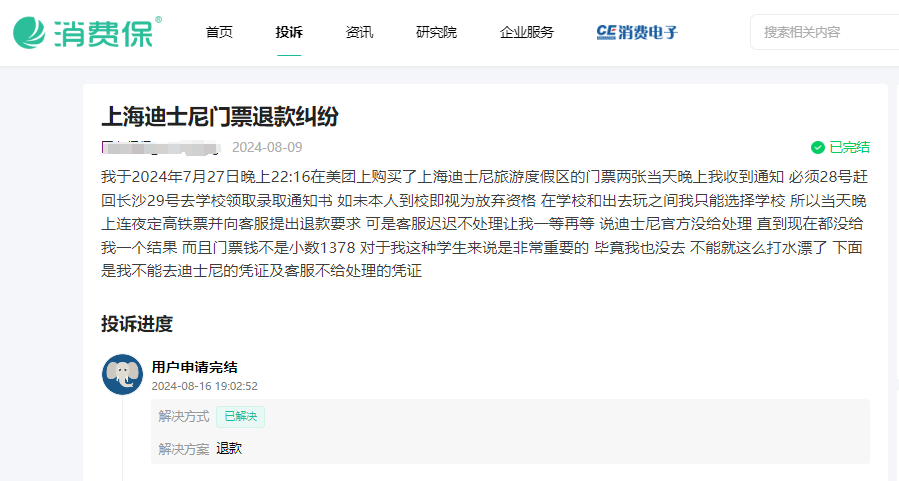Click the 已解决 tag
899x481 pixels.
pos(240,416)
